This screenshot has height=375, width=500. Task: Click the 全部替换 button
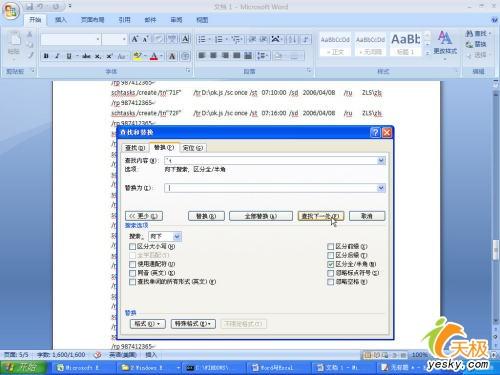pyautogui.click(x=261, y=216)
